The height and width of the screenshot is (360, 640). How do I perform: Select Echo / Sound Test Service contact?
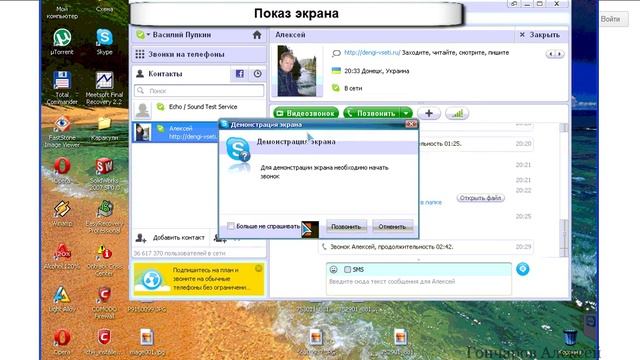click(199, 109)
